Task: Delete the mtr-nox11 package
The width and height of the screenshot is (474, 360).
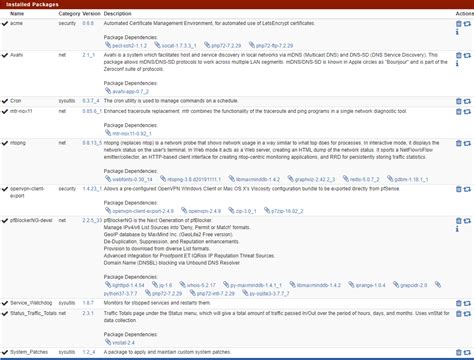Action: (459, 112)
